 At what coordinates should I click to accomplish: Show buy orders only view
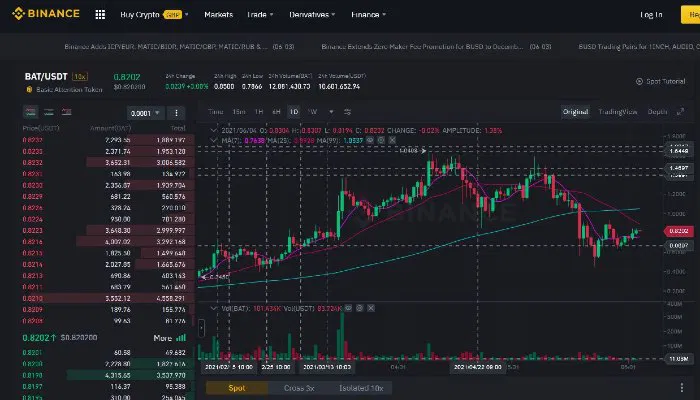[x=49, y=112]
